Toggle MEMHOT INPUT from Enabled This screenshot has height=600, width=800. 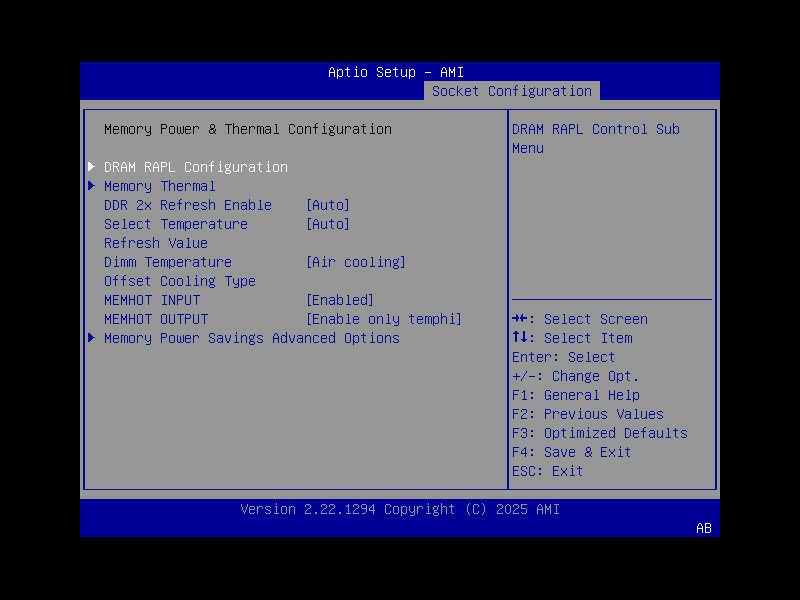[340, 299]
